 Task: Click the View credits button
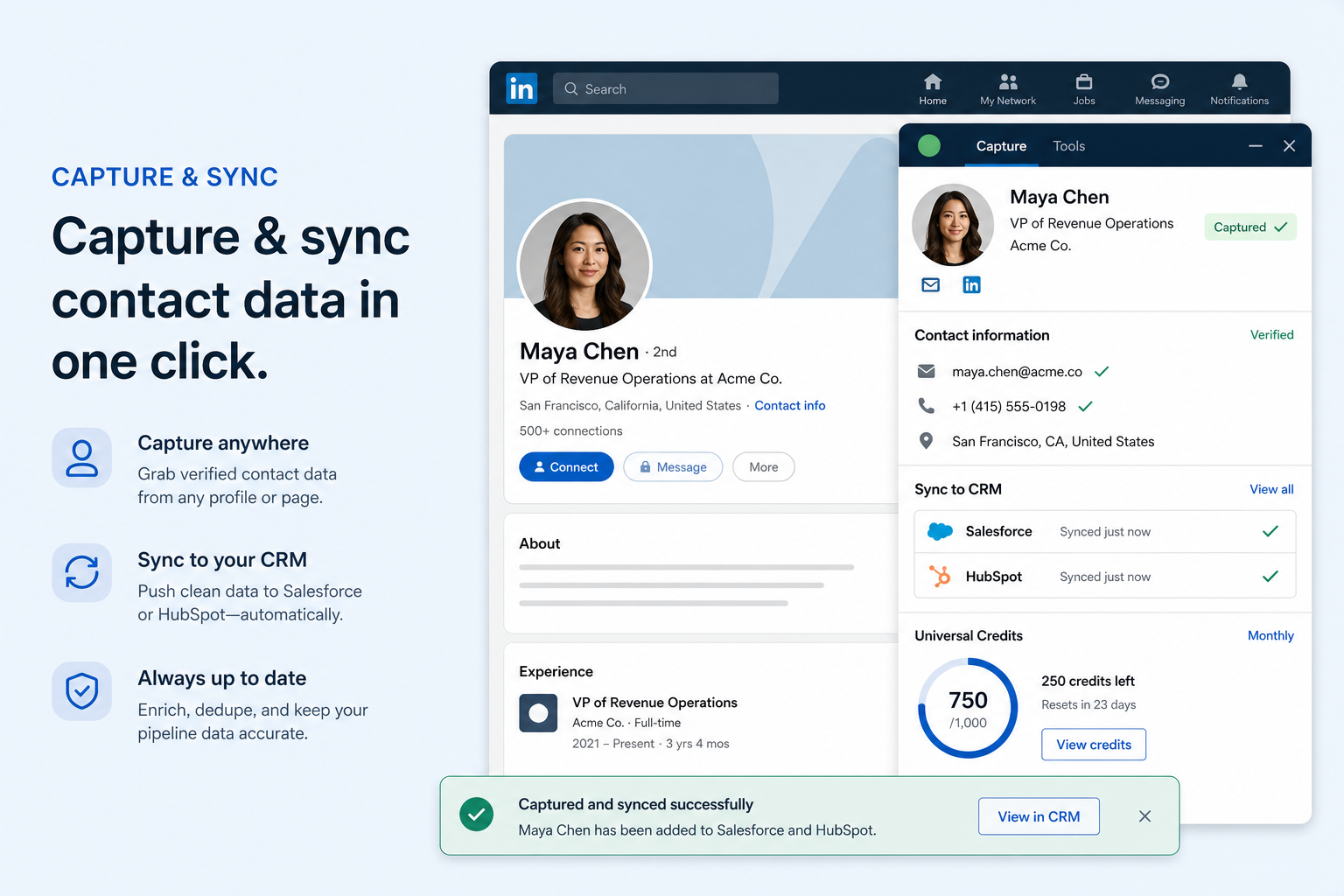click(x=1094, y=745)
